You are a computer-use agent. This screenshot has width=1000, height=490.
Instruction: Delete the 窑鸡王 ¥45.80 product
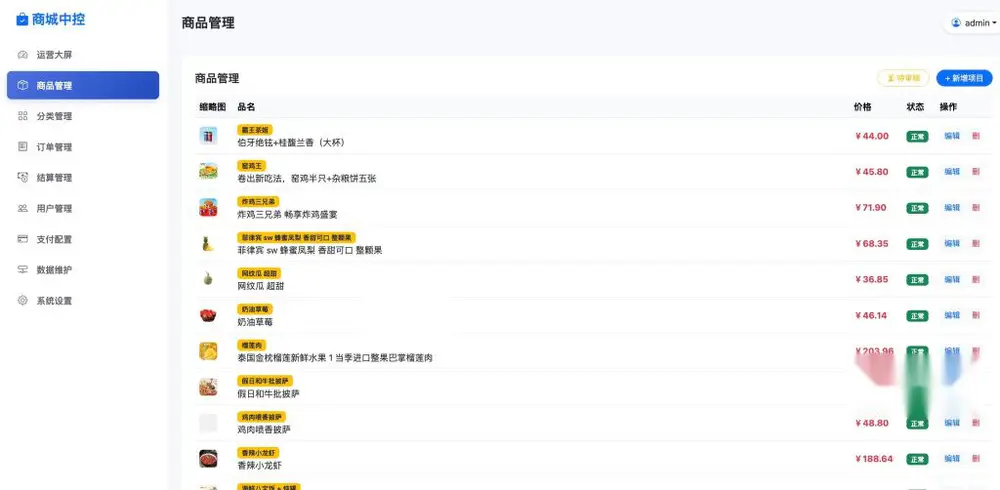[976, 172]
